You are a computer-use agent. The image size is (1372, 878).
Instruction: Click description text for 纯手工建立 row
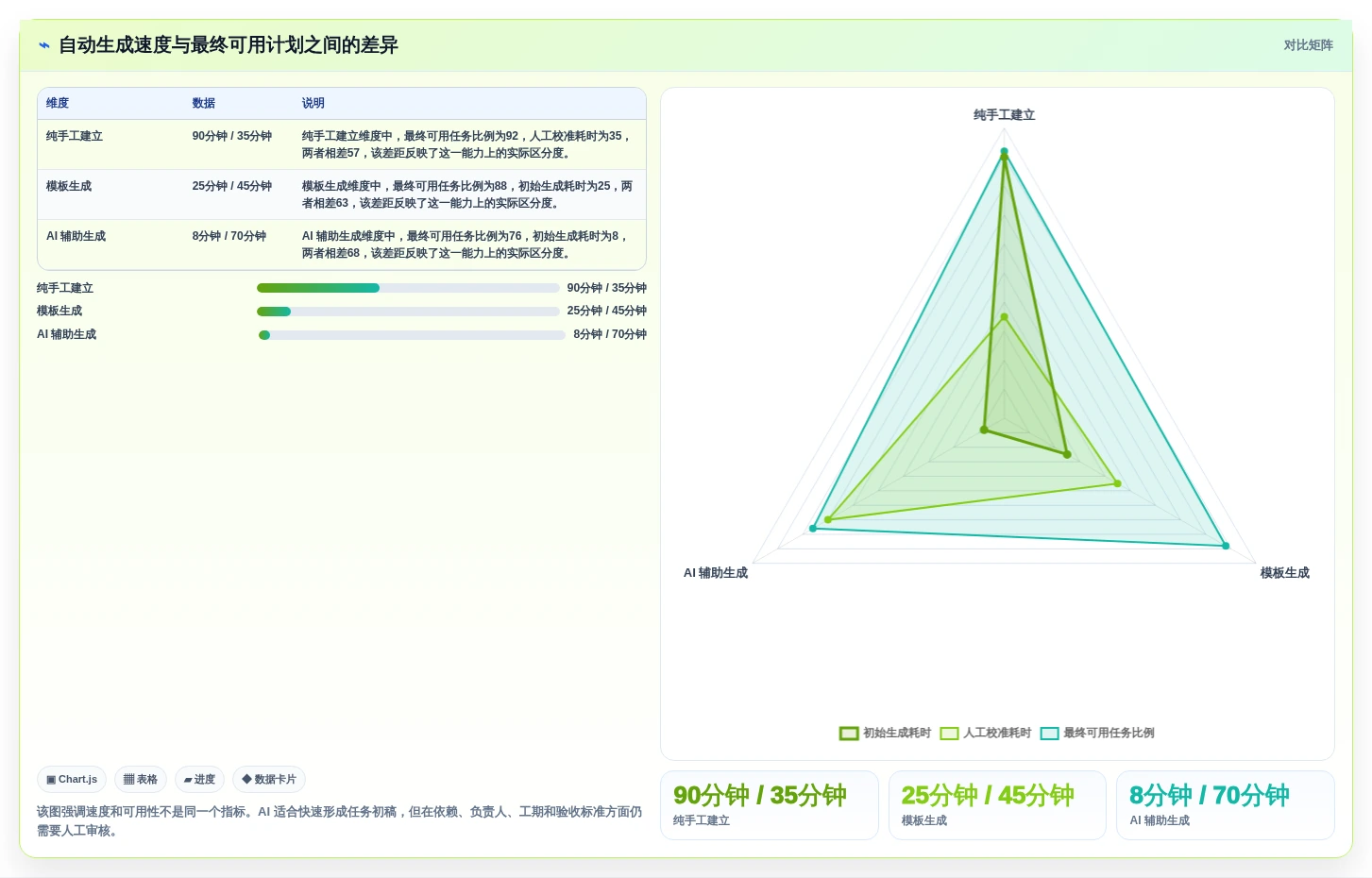pyautogui.click(x=467, y=144)
